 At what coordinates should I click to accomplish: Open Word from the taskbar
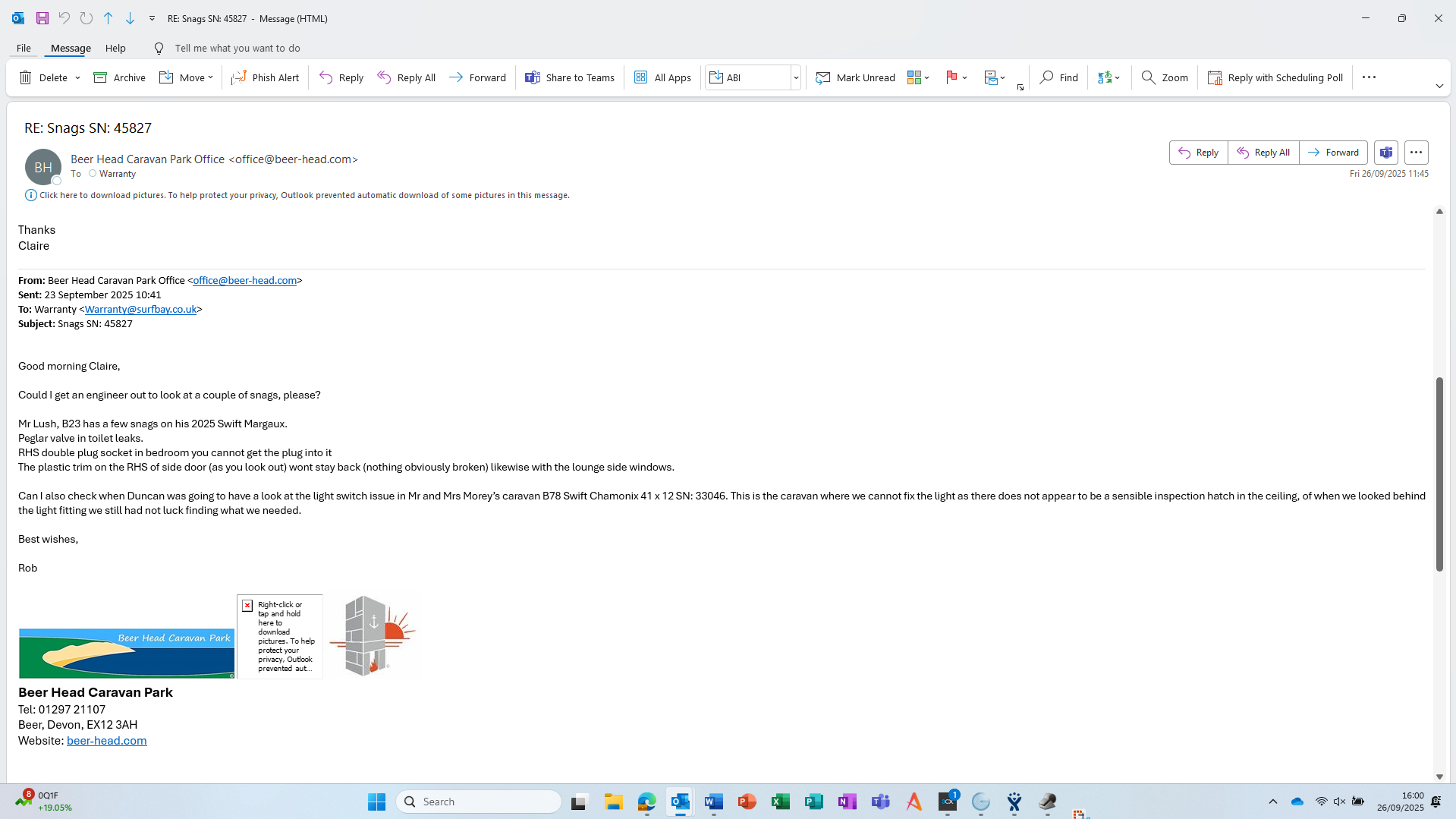coord(713,802)
